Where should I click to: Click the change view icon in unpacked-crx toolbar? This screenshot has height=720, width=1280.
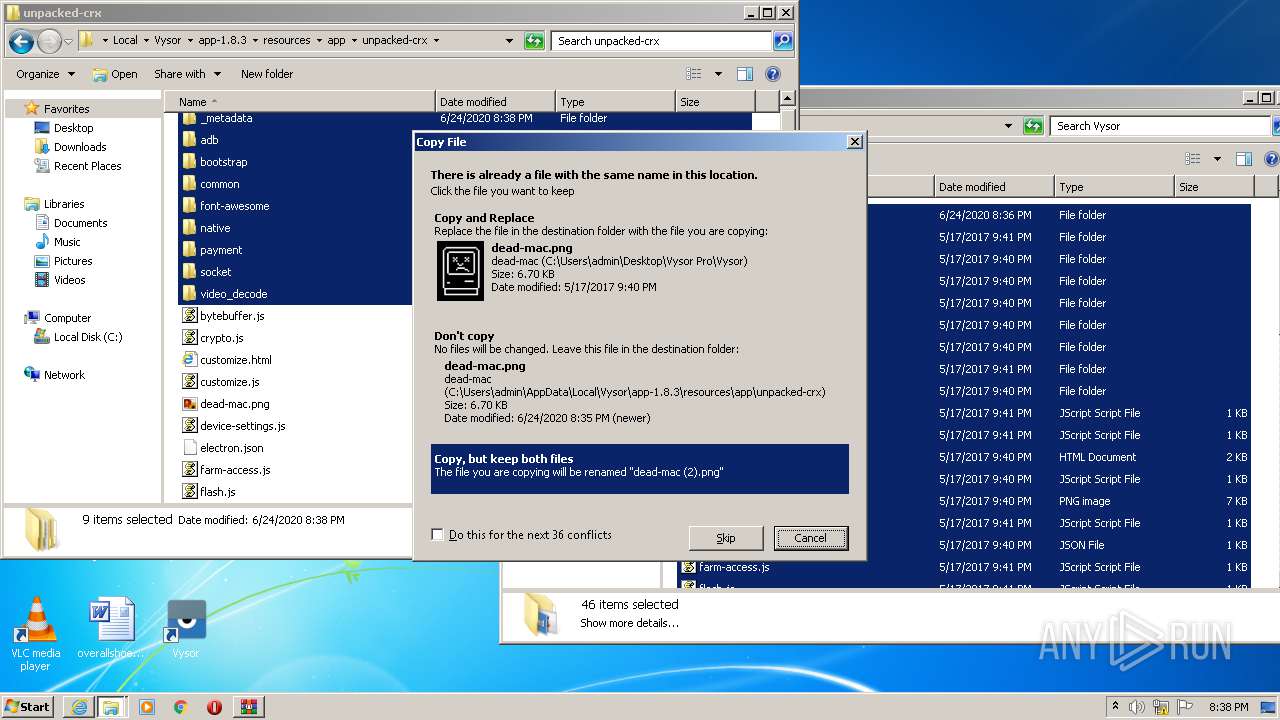694,74
